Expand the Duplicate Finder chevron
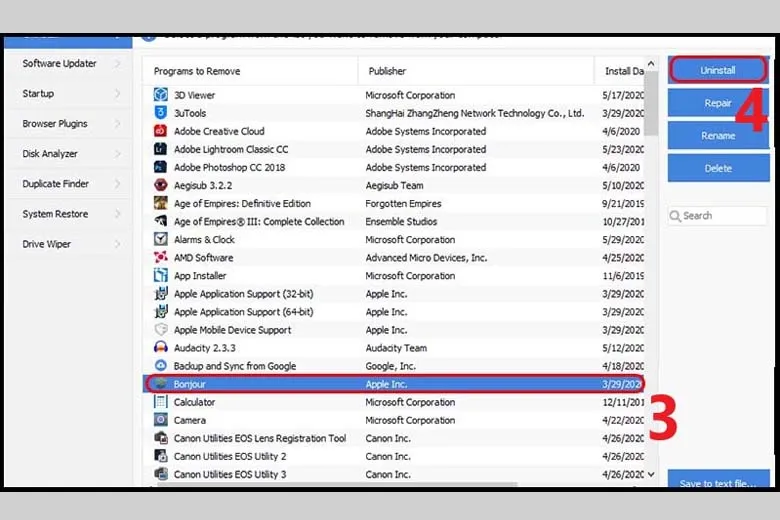Viewport: 780px width, 520px height. point(117,184)
